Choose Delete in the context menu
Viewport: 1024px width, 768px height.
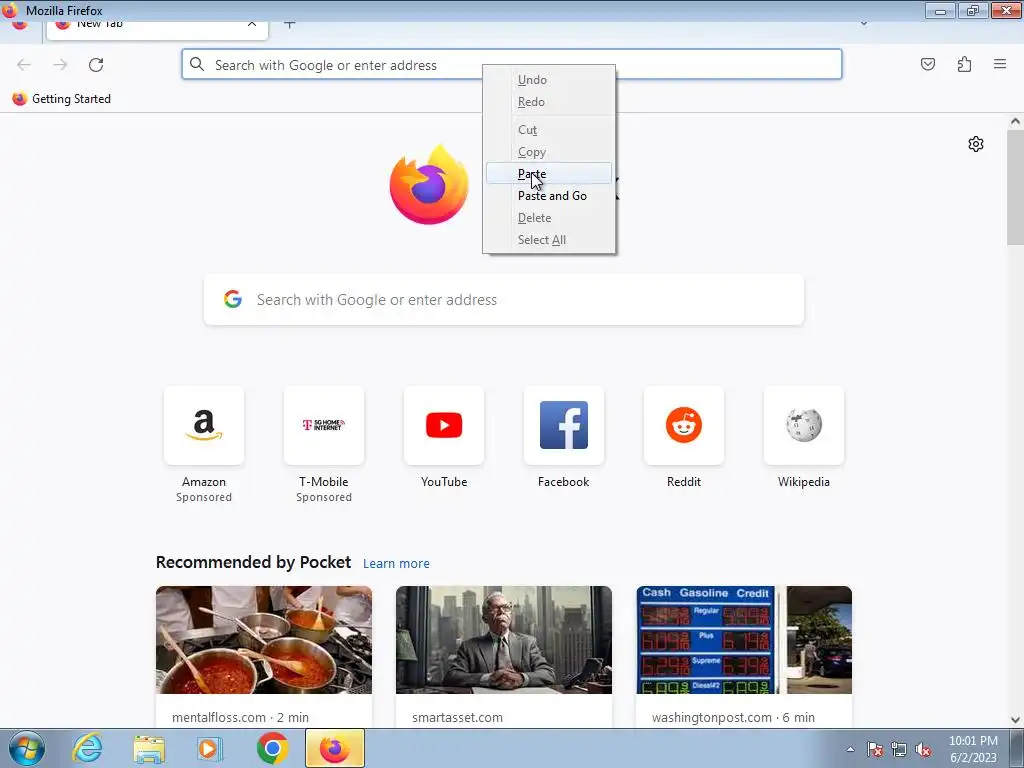549,218
